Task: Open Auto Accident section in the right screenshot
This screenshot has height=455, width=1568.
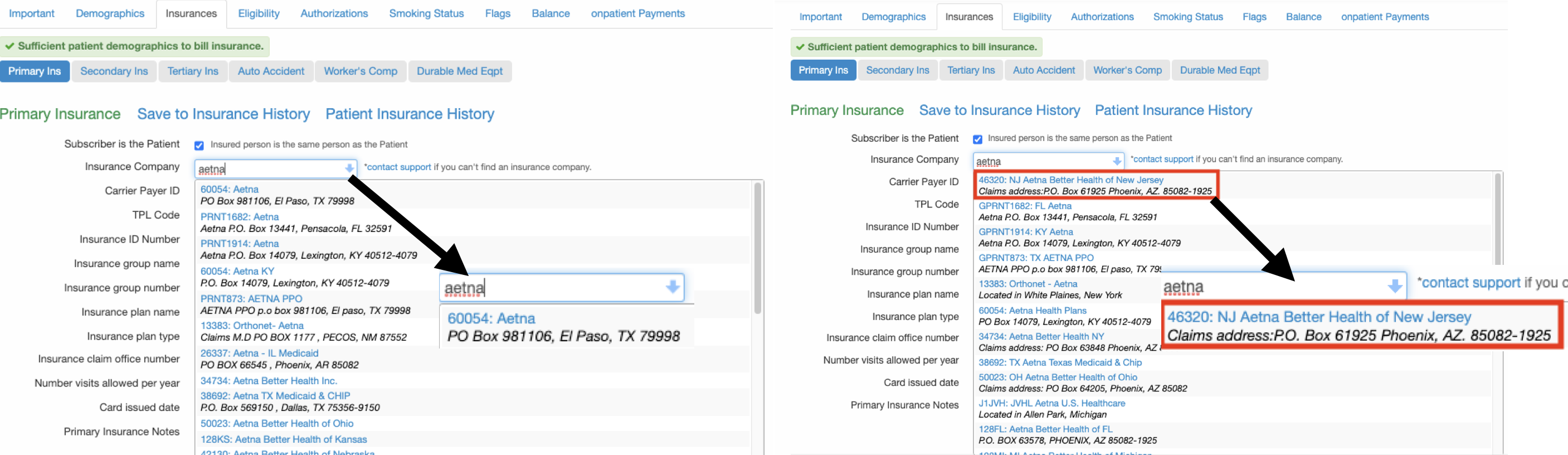Action: pos(1044,70)
